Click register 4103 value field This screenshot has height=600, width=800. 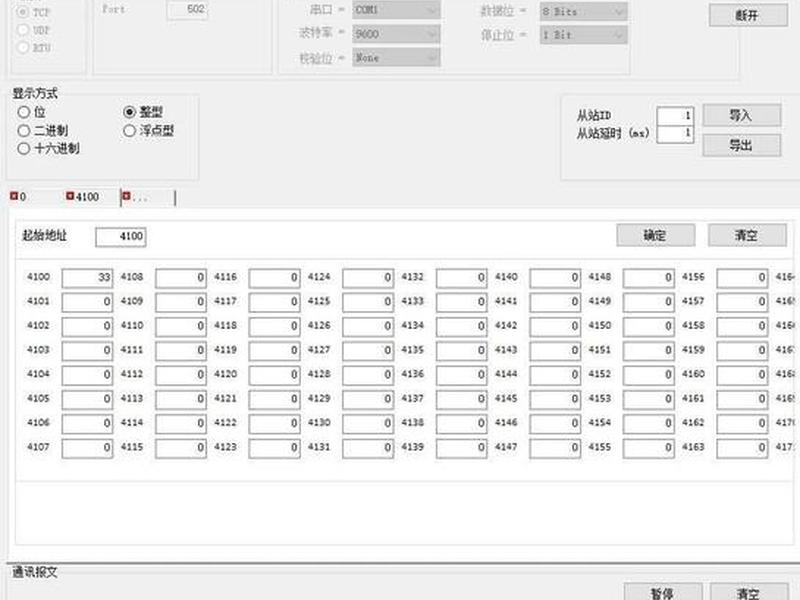pos(87,351)
